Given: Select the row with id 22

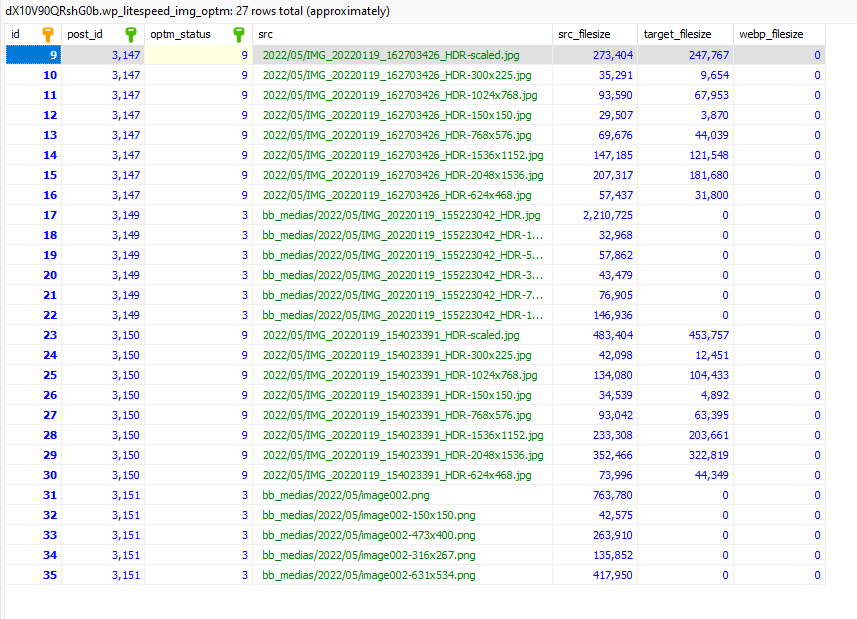Looking at the screenshot, I should (x=415, y=315).
